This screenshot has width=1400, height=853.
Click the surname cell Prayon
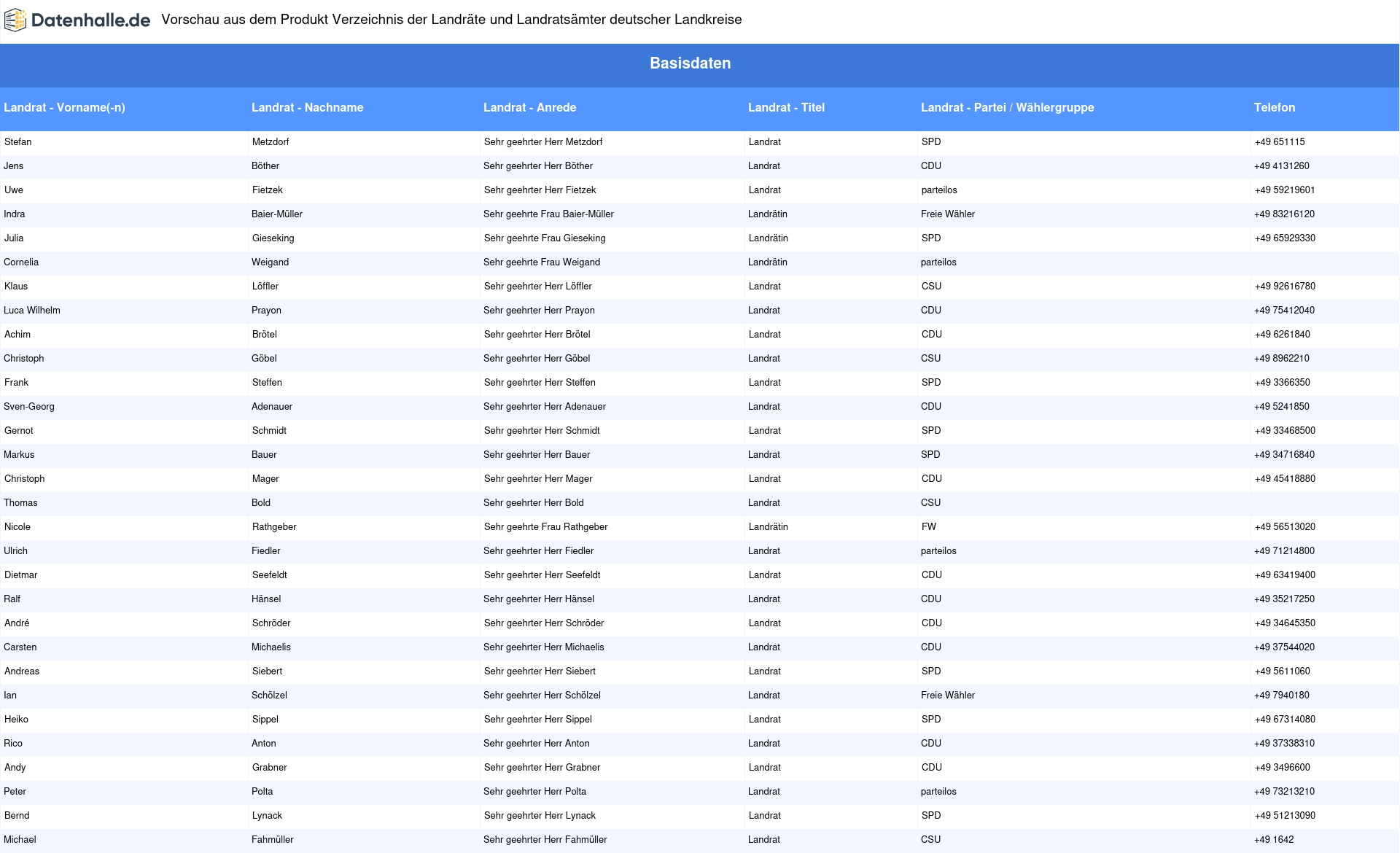coord(266,311)
